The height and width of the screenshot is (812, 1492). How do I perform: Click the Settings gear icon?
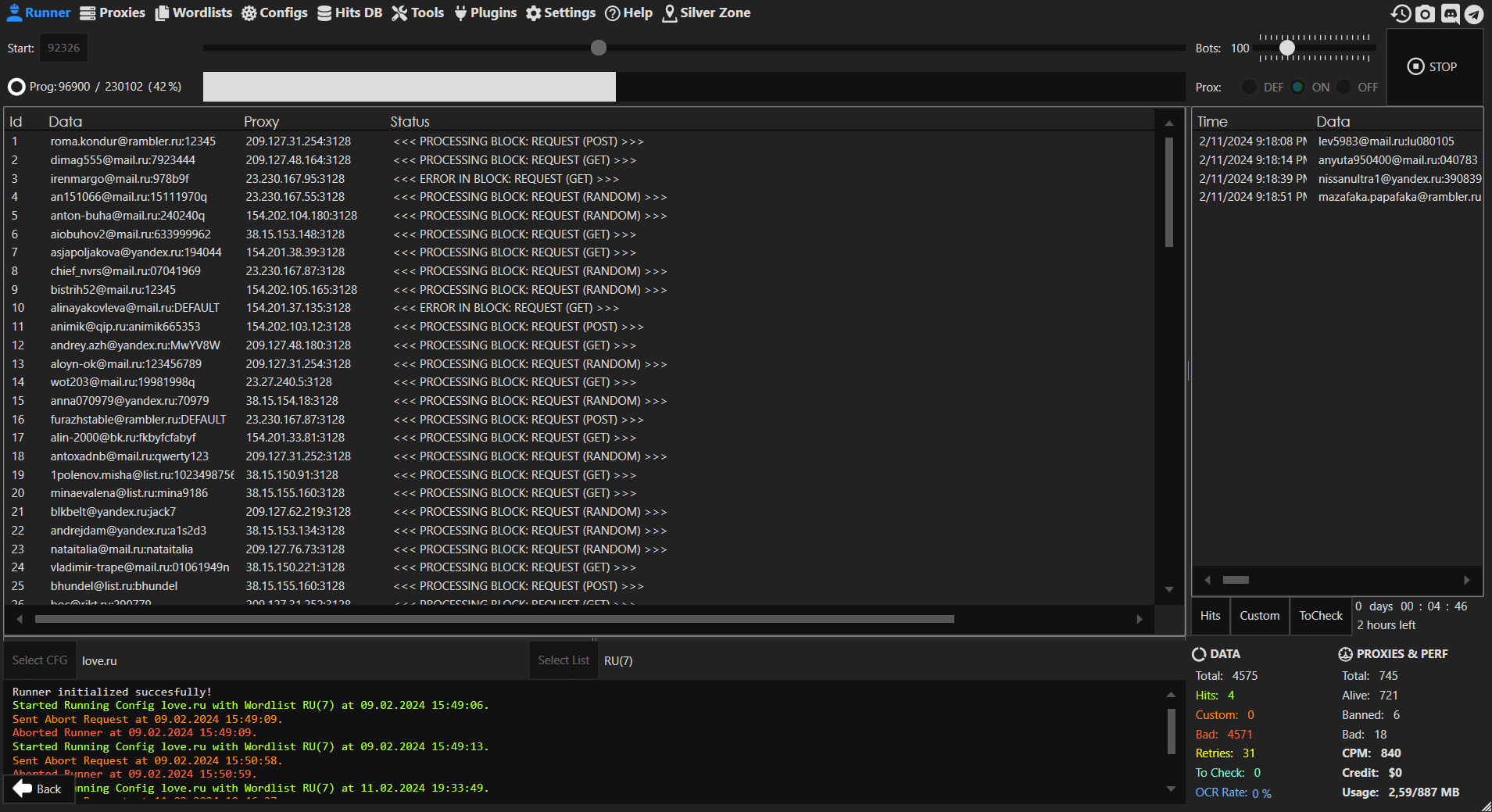point(534,13)
